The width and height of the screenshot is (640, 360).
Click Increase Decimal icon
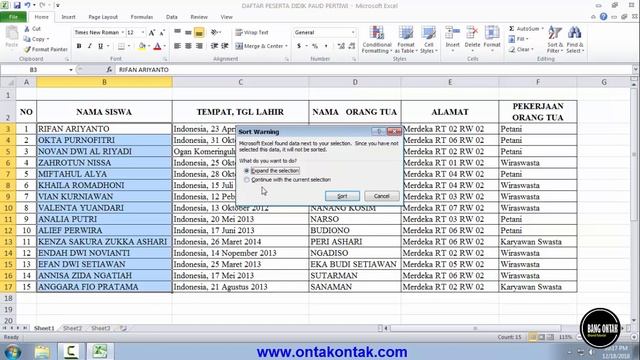(x=341, y=46)
